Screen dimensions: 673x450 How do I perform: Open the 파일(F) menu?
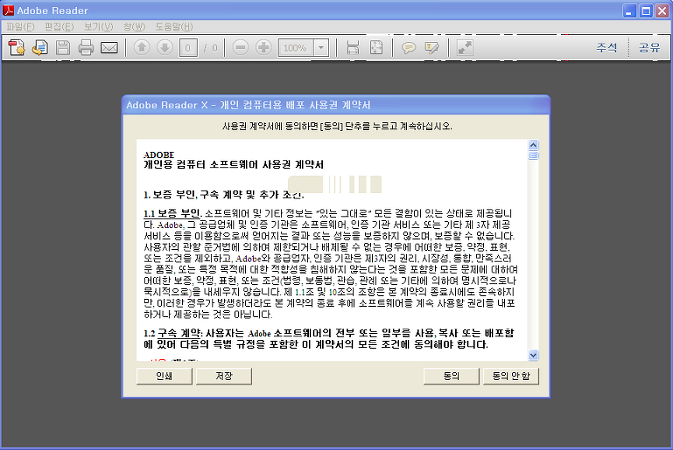(20, 27)
